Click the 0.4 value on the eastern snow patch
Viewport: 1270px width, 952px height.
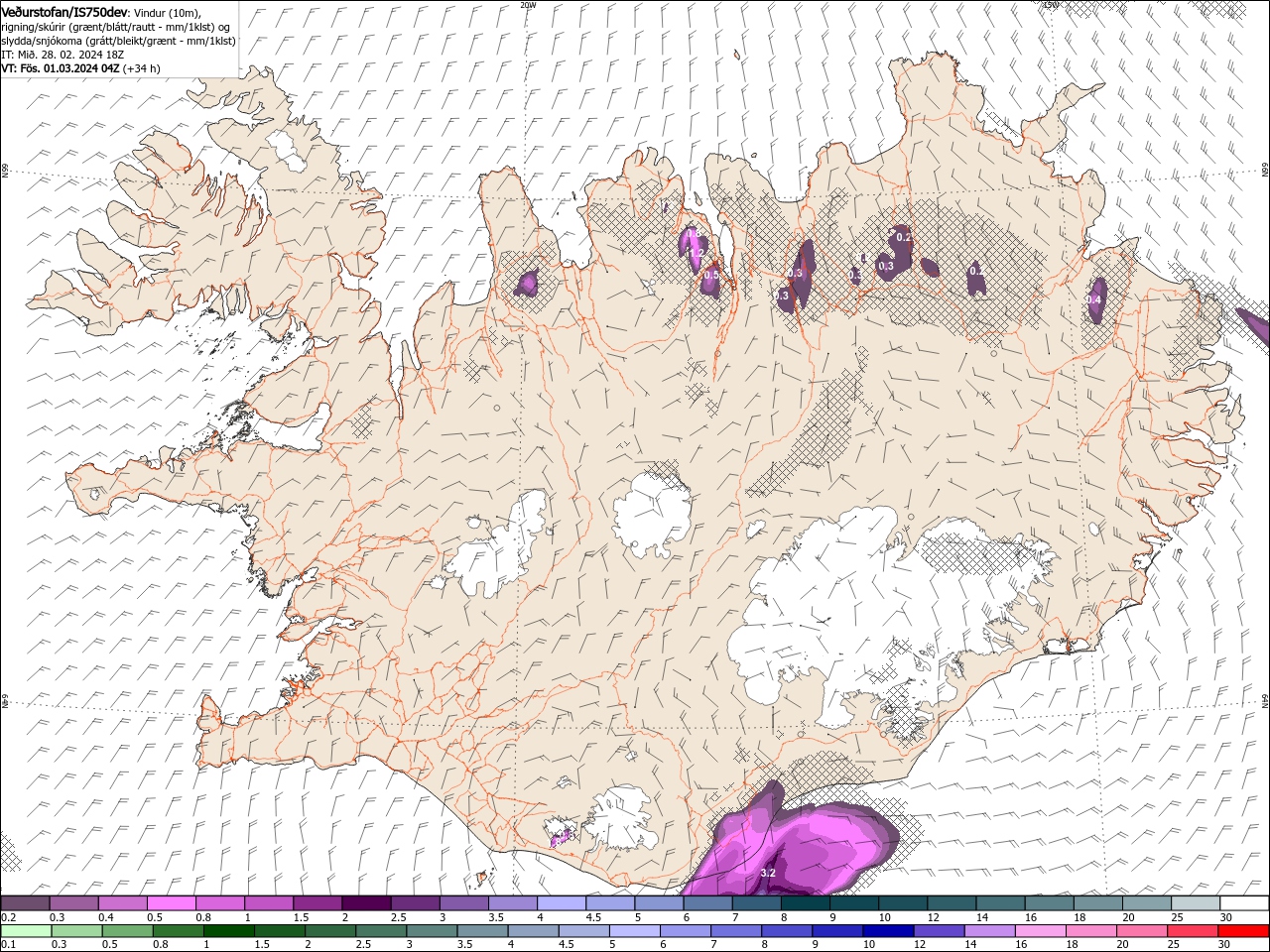coord(1094,299)
